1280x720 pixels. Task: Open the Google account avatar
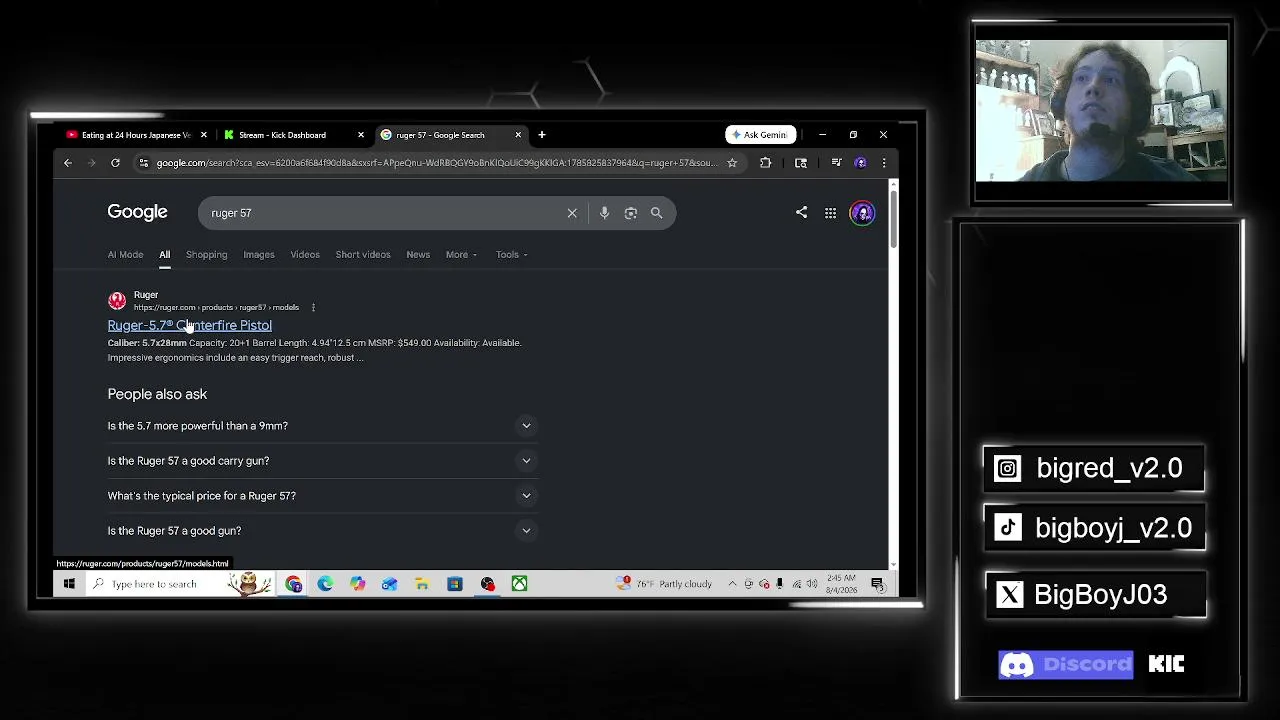(x=862, y=213)
